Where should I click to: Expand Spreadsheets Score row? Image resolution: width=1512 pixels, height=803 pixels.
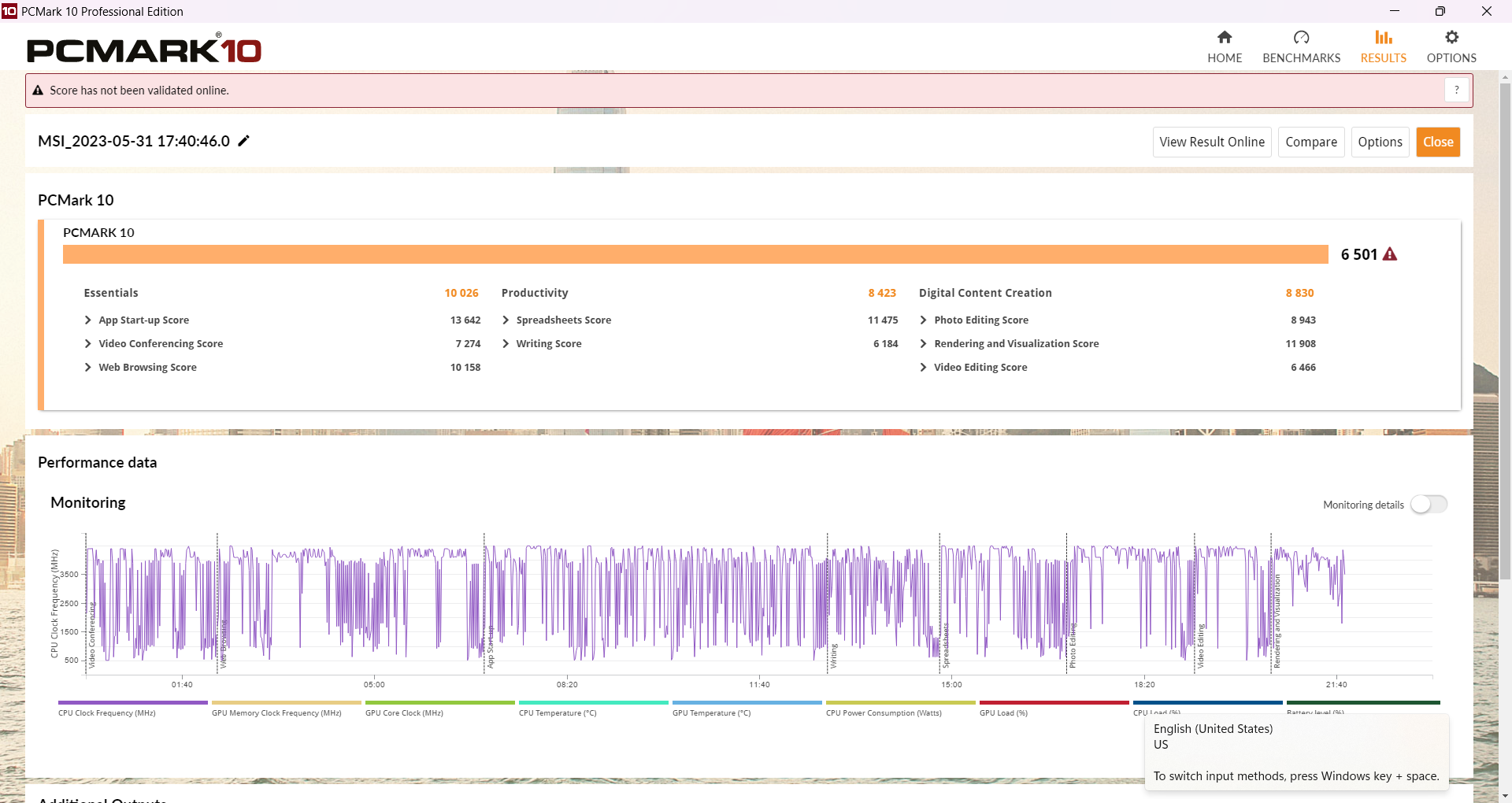click(506, 320)
